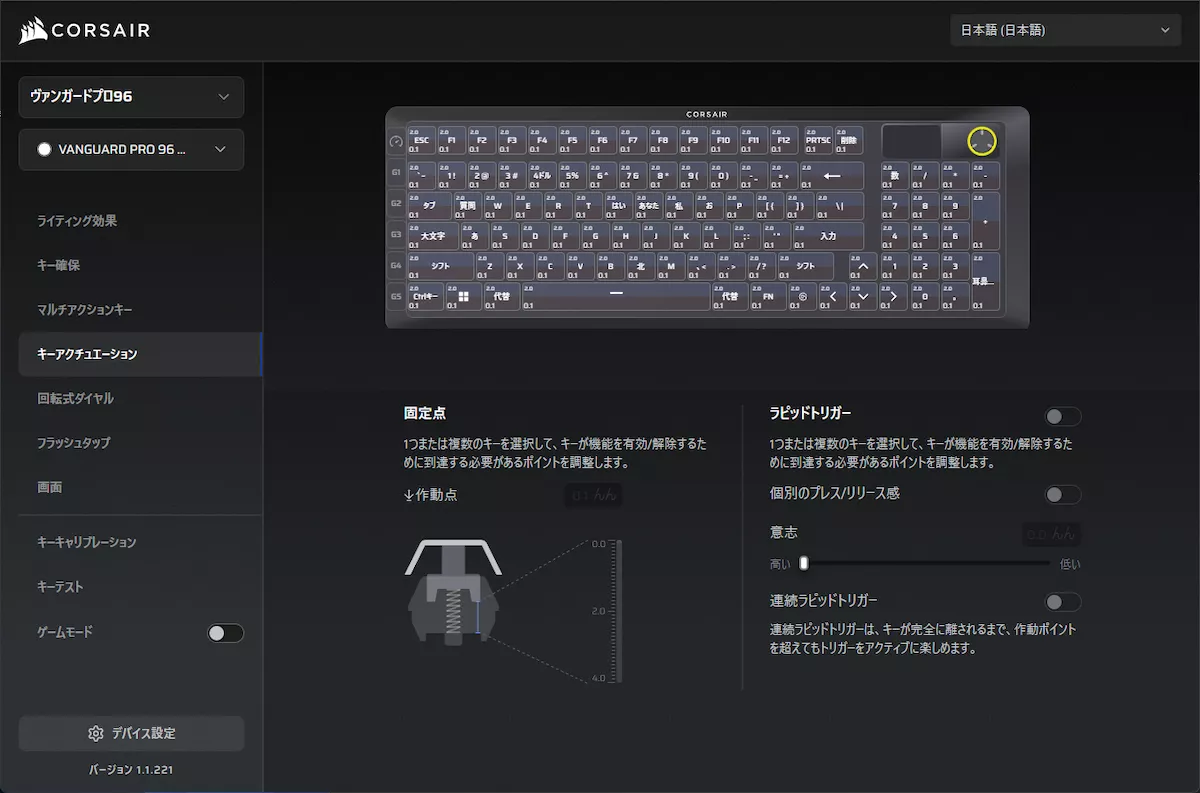Open the VANGUARD PRO 96 profile dropdown
The width and height of the screenshot is (1200, 793).
click(131, 149)
